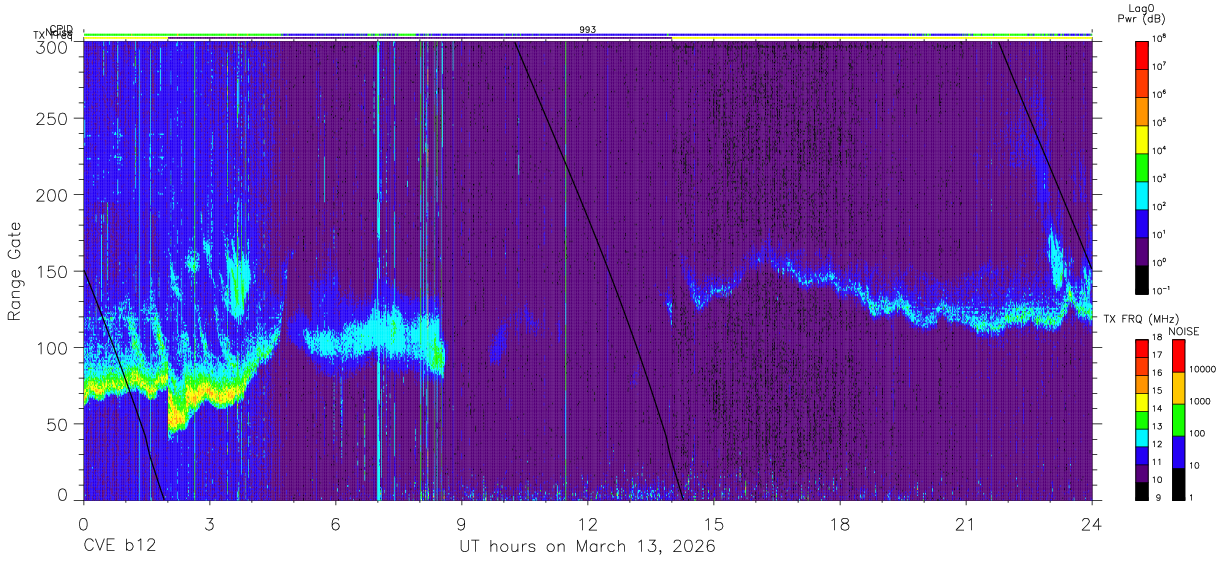The image size is (1228, 567).
Task: Click the '993' CPID value above the plot
Action: pyautogui.click(x=587, y=30)
